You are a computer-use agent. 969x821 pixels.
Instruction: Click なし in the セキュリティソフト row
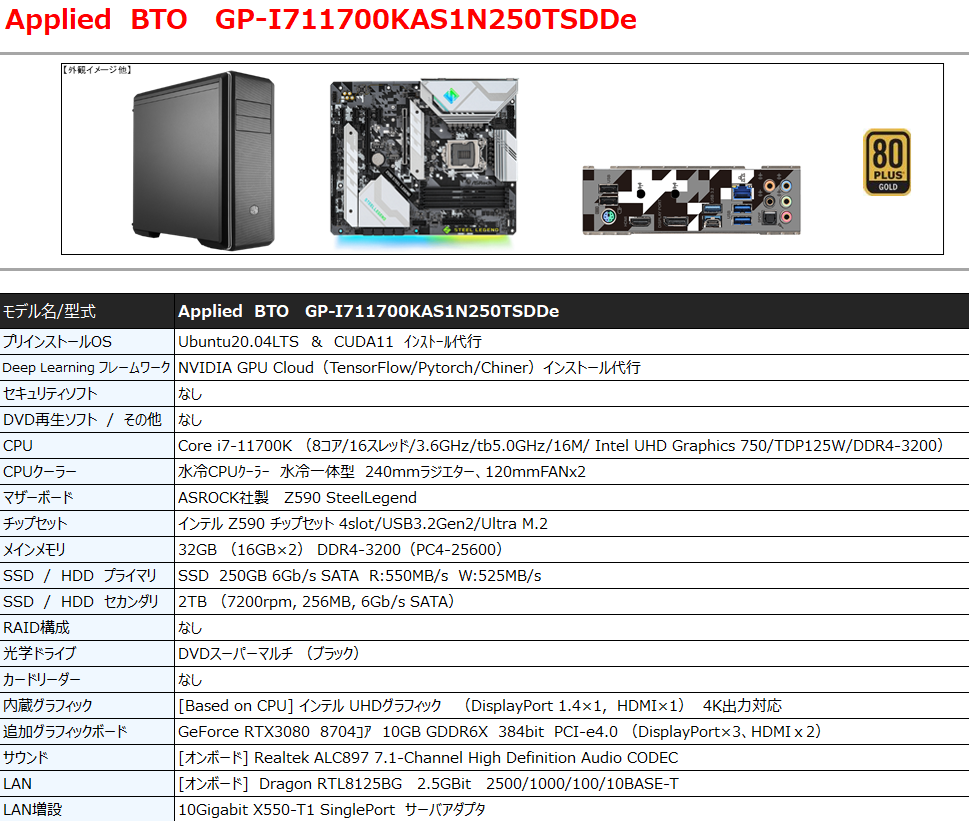pyautogui.click(x=190, y=394)
